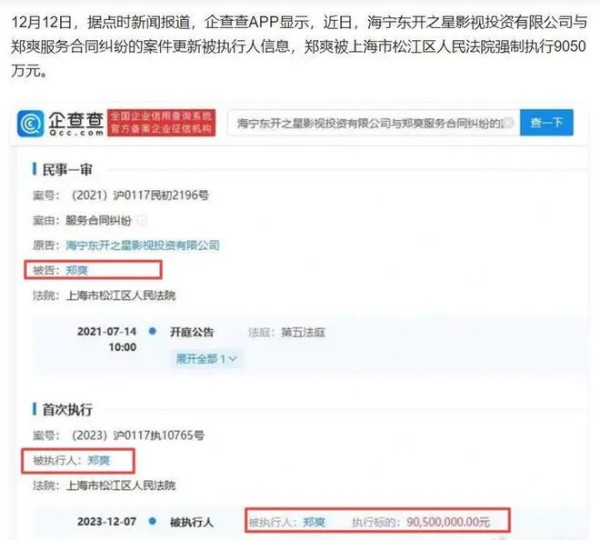Click the red 全国企业信用查询系统 badge
Screen dimensions: 600x540
[161, 122]
